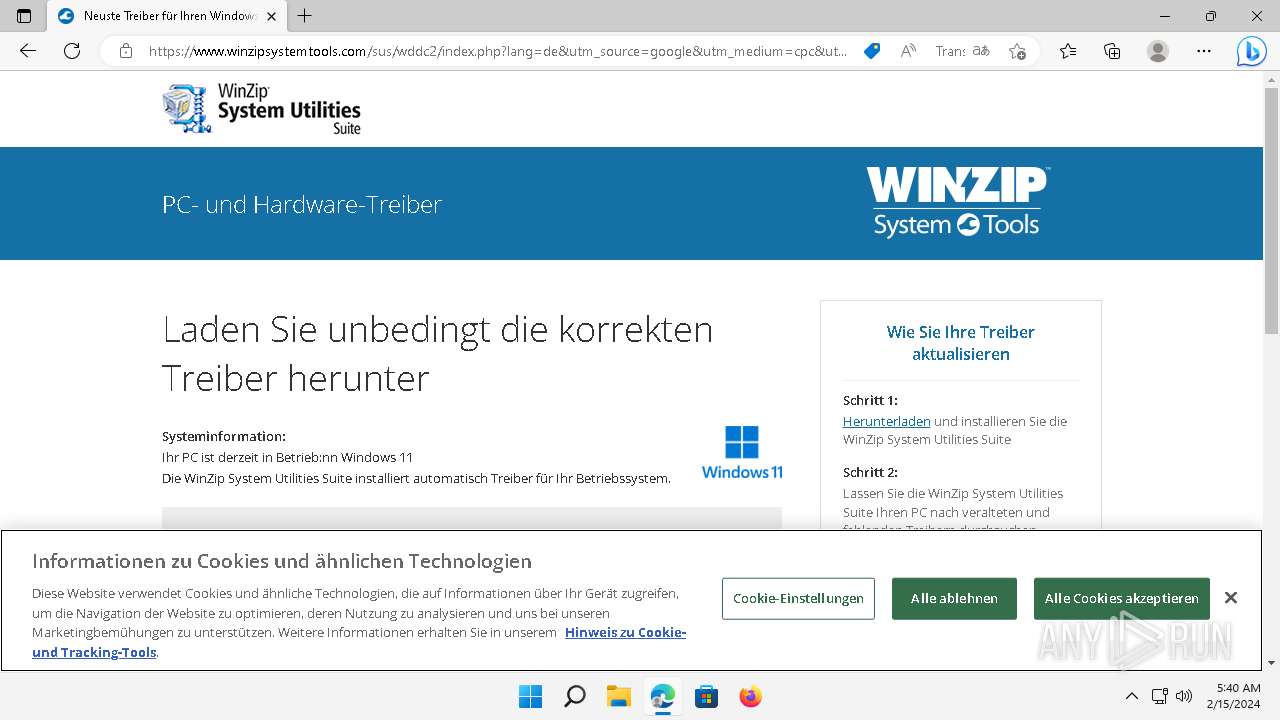The width and height of the screenshot is (1280, 720).
Task: Launch File Explorer from the taskbar
Action: (x=618, y=696)
